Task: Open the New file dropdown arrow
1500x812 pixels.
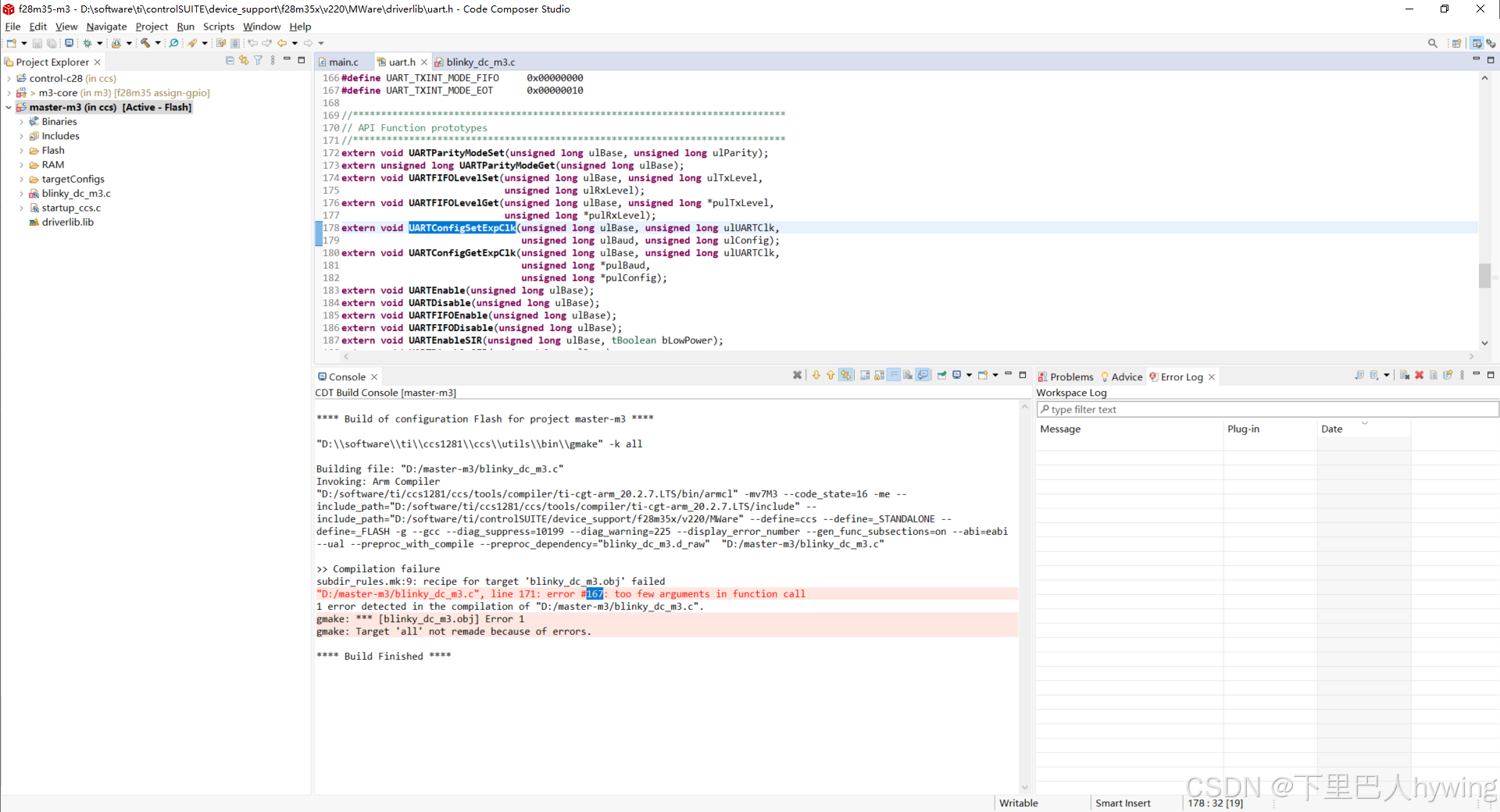Action: [x=23, y=43]
